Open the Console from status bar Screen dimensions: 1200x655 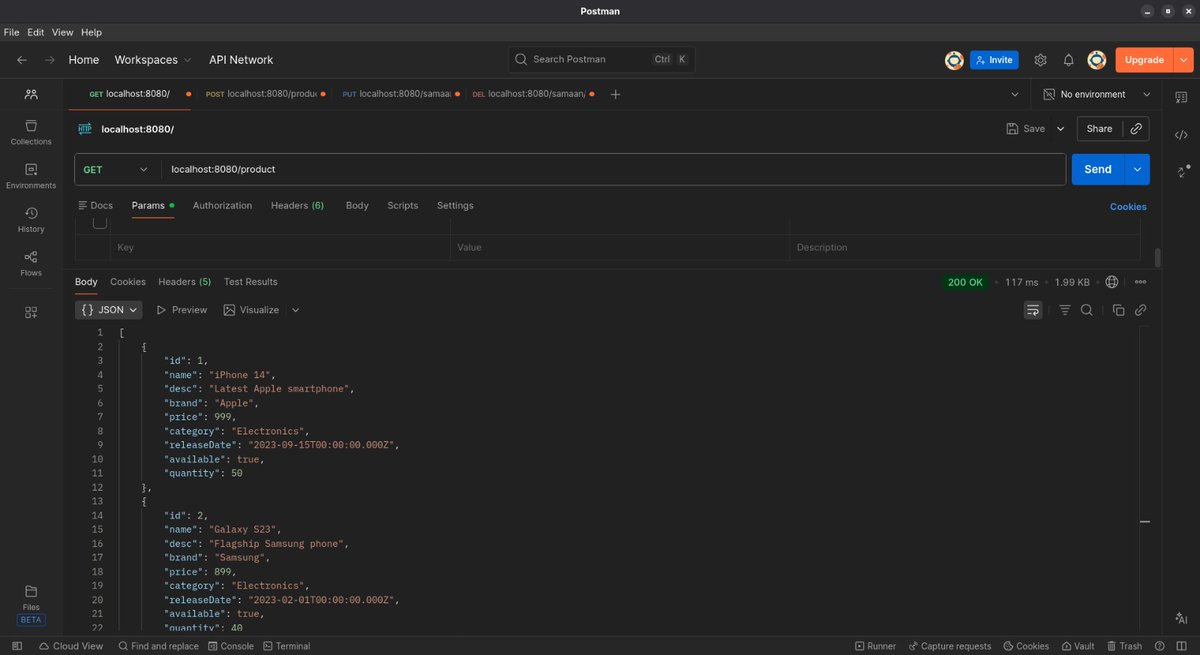pos(231,646)
